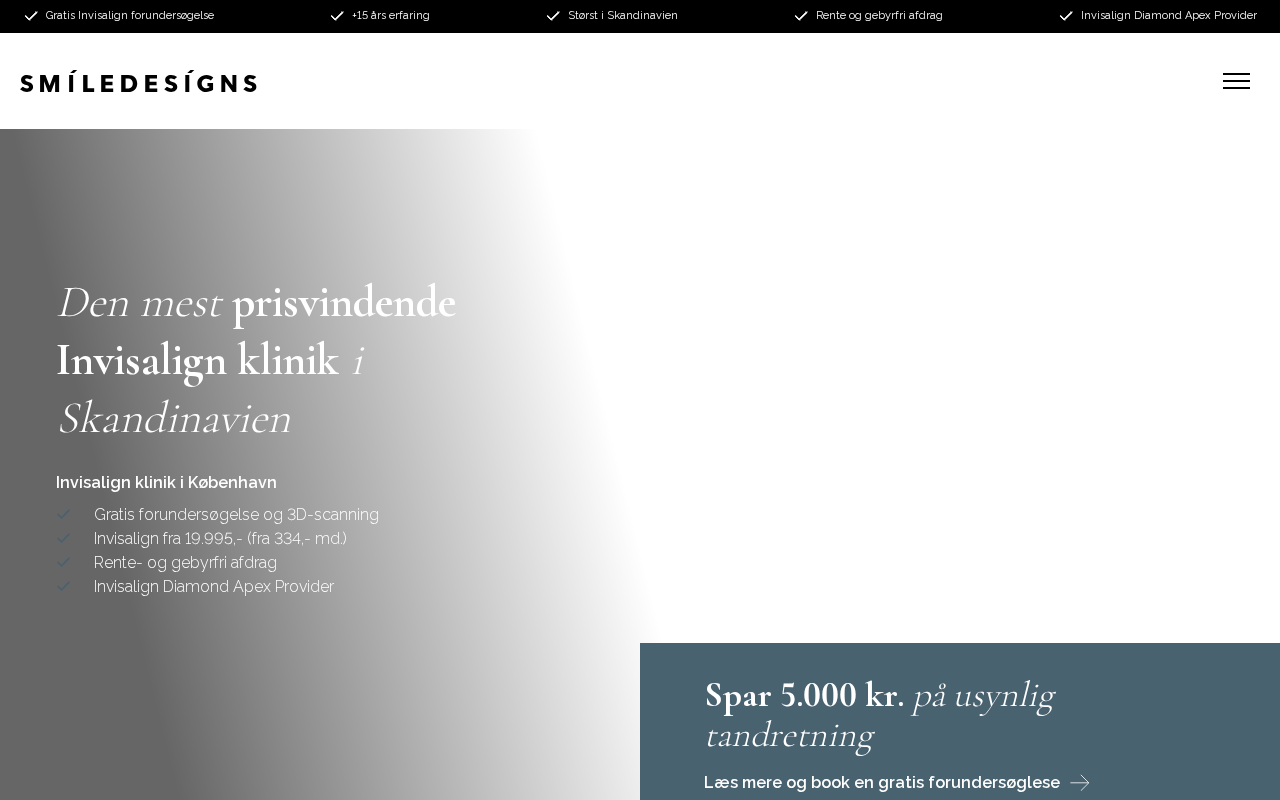Select 'Størst i Skandinavien' text in top bar
The height and width of the screenshot is (800, 1280).
point(623,16)
